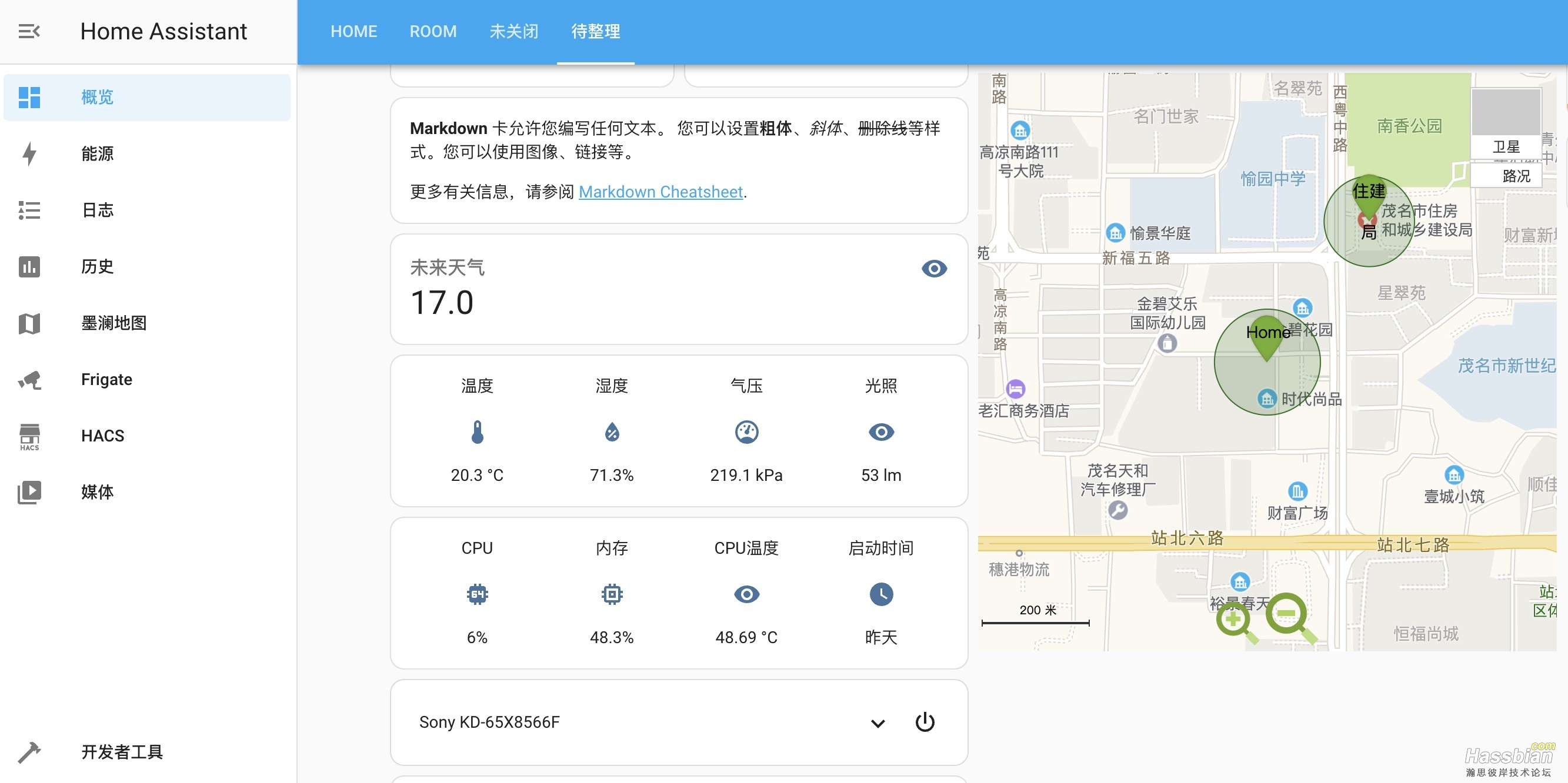Click the 启动时间 clock icon

pyautogui.click(x=881, y=594)
